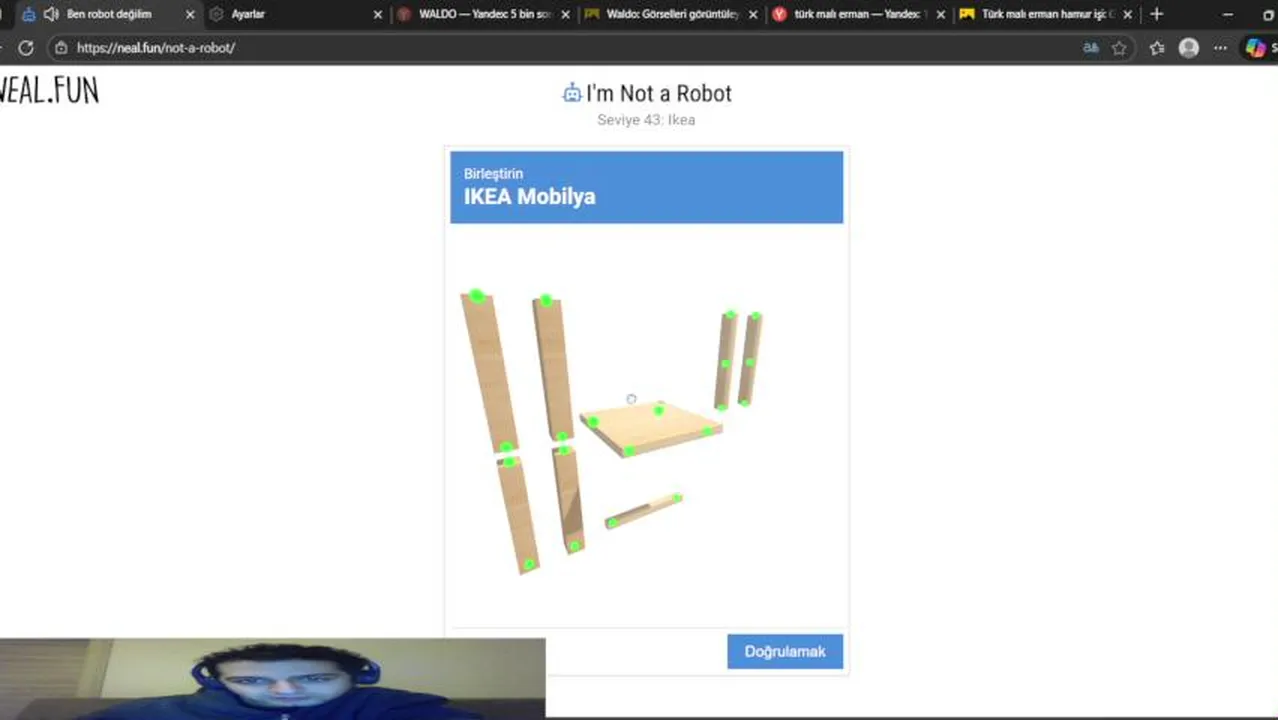
Task: Click the NEAL.FUN logo
Action: [x=49, y=90]
